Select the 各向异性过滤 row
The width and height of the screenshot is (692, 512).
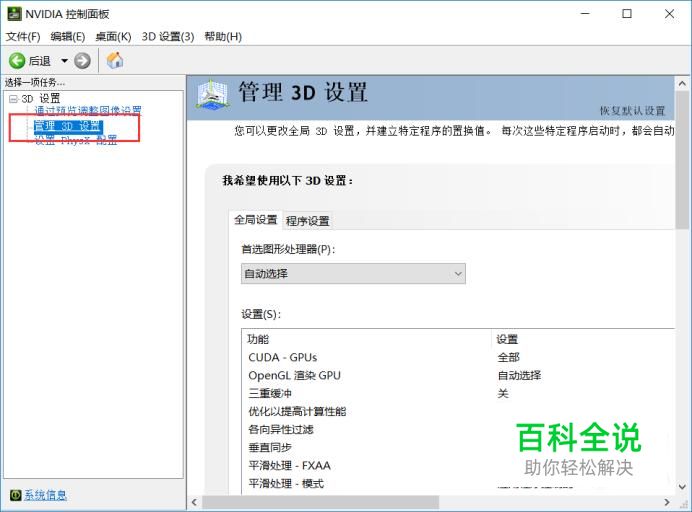coord(458,429)
